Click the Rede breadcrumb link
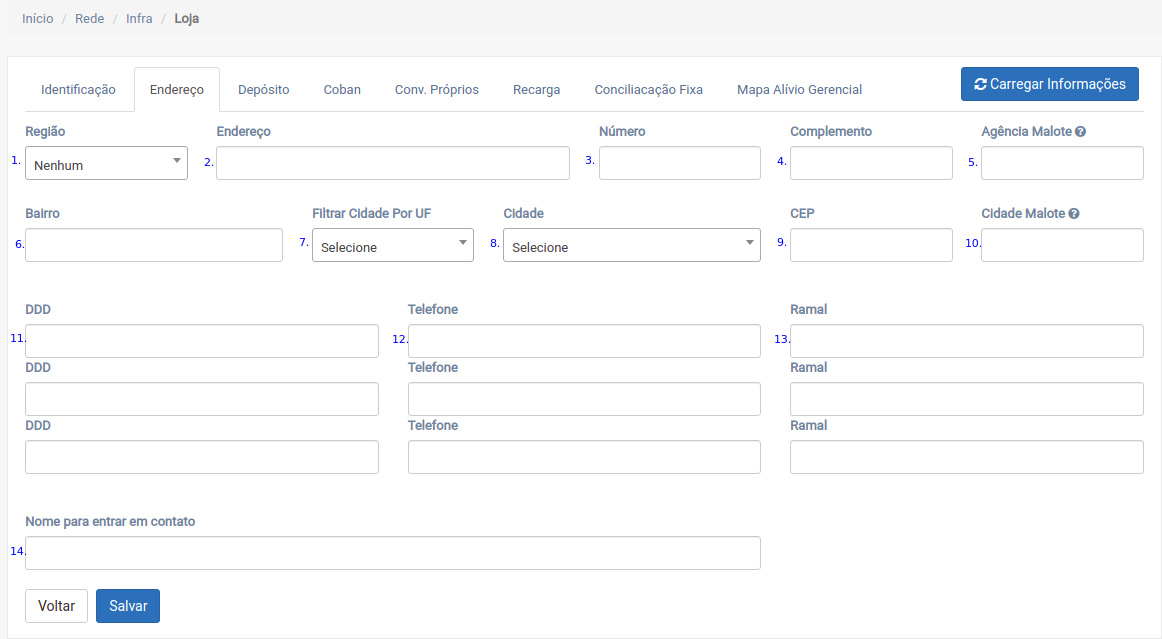 (89, 19)
